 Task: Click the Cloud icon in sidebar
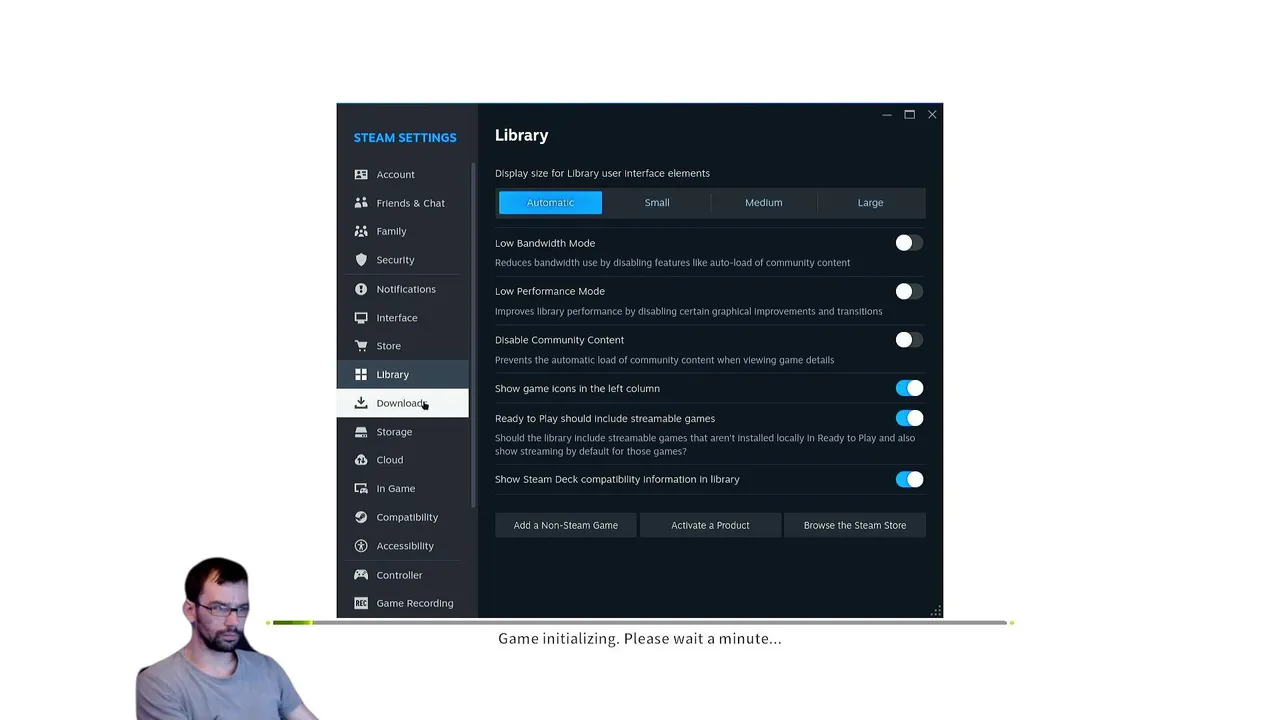coord(361,460)
